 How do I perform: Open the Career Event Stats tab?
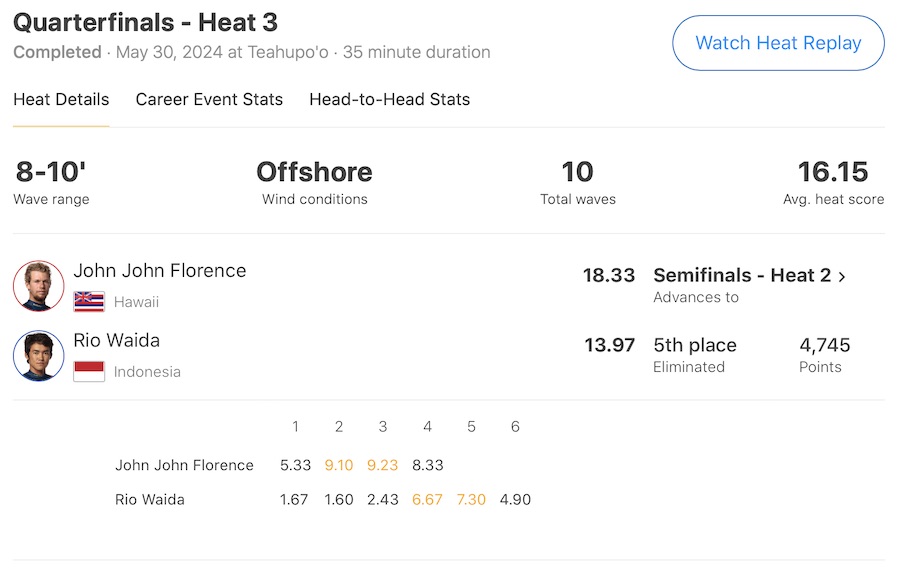[x=209, y=99]
